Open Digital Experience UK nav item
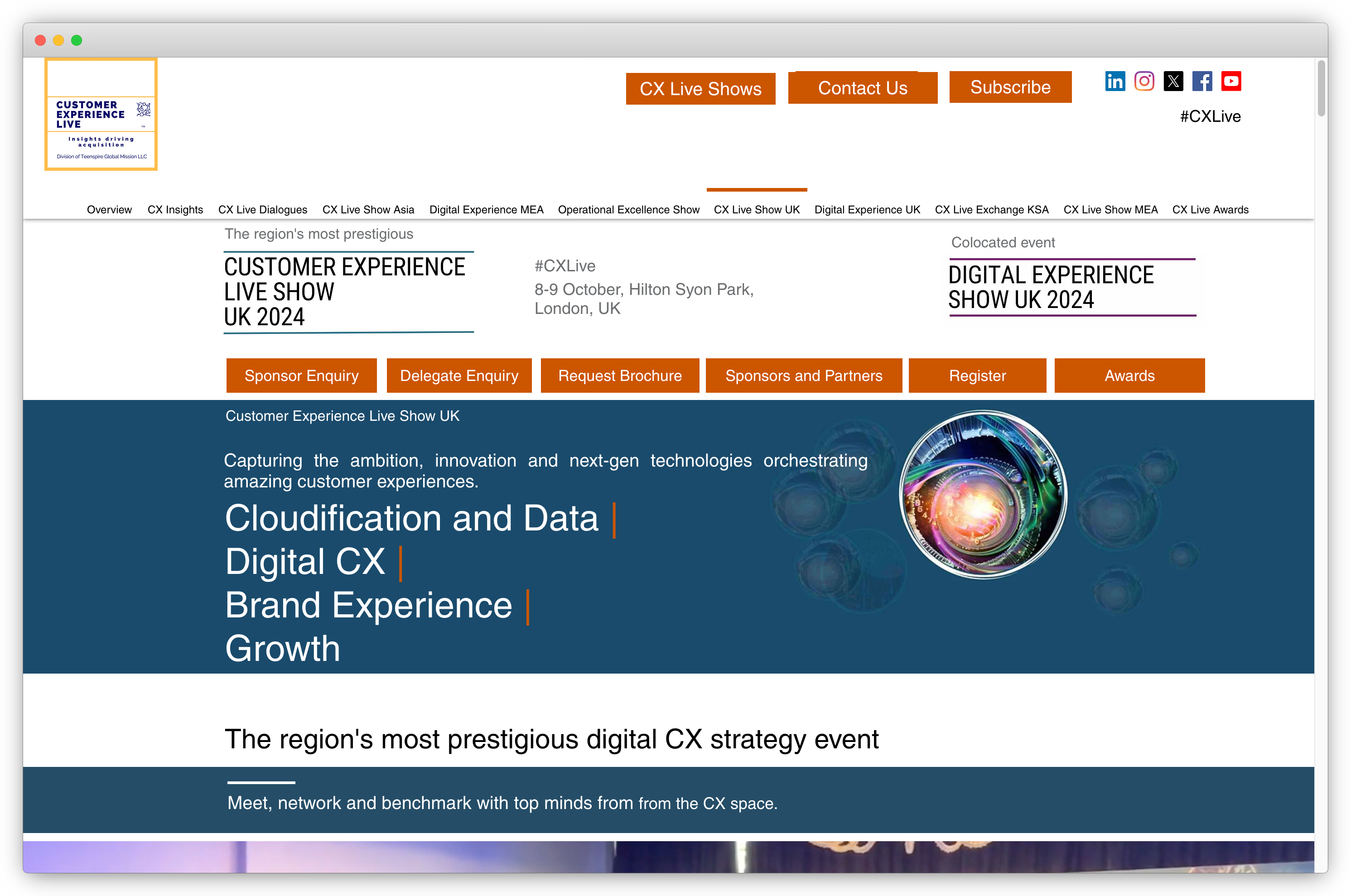This screenshot has height=896, width=1351. [x=867, y=210]
